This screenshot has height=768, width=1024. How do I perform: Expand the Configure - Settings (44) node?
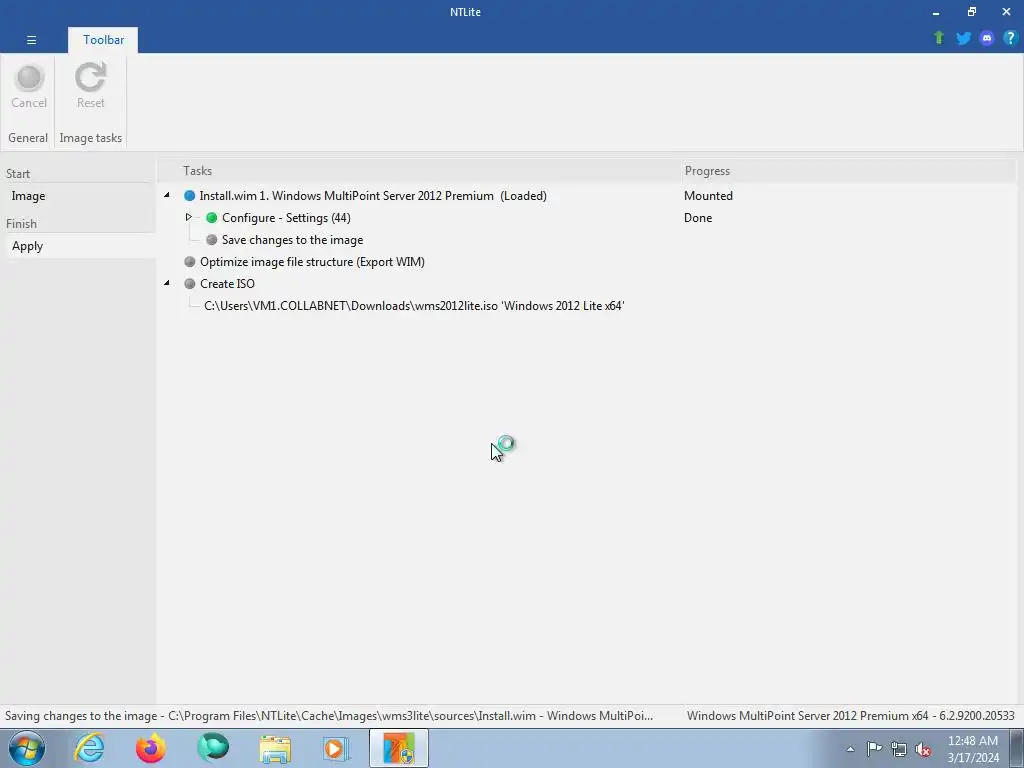pos(189,217)
